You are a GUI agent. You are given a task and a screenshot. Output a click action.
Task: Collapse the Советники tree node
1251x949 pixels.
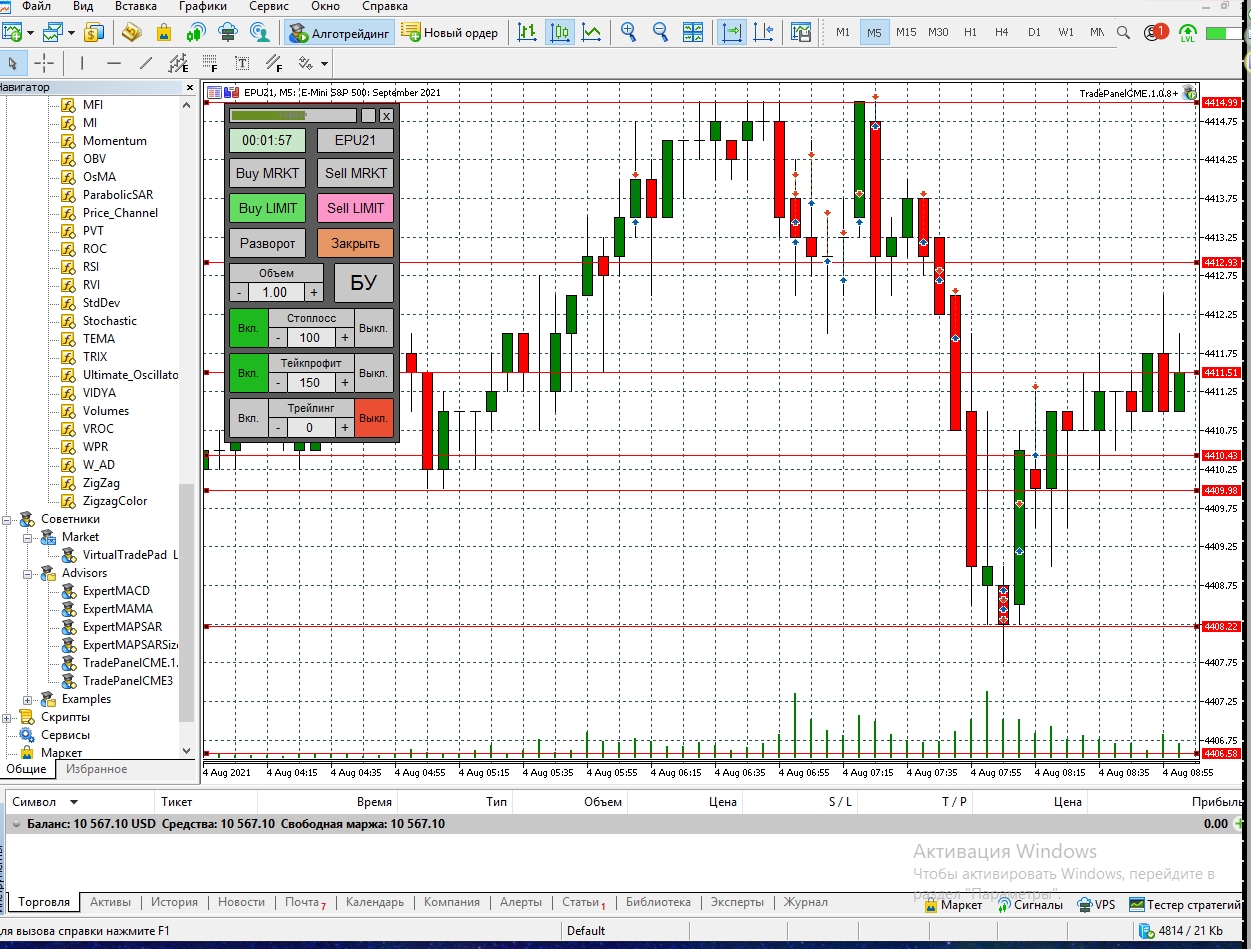[x=7, y=519]
